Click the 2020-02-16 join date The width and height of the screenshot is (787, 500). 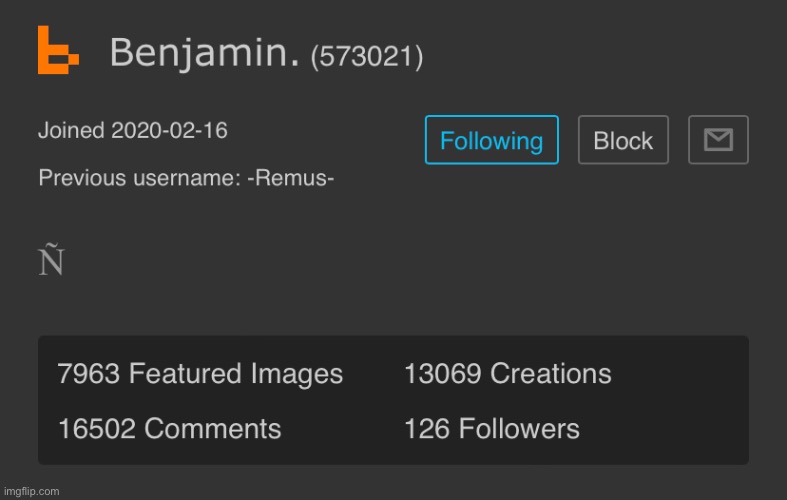169,131
